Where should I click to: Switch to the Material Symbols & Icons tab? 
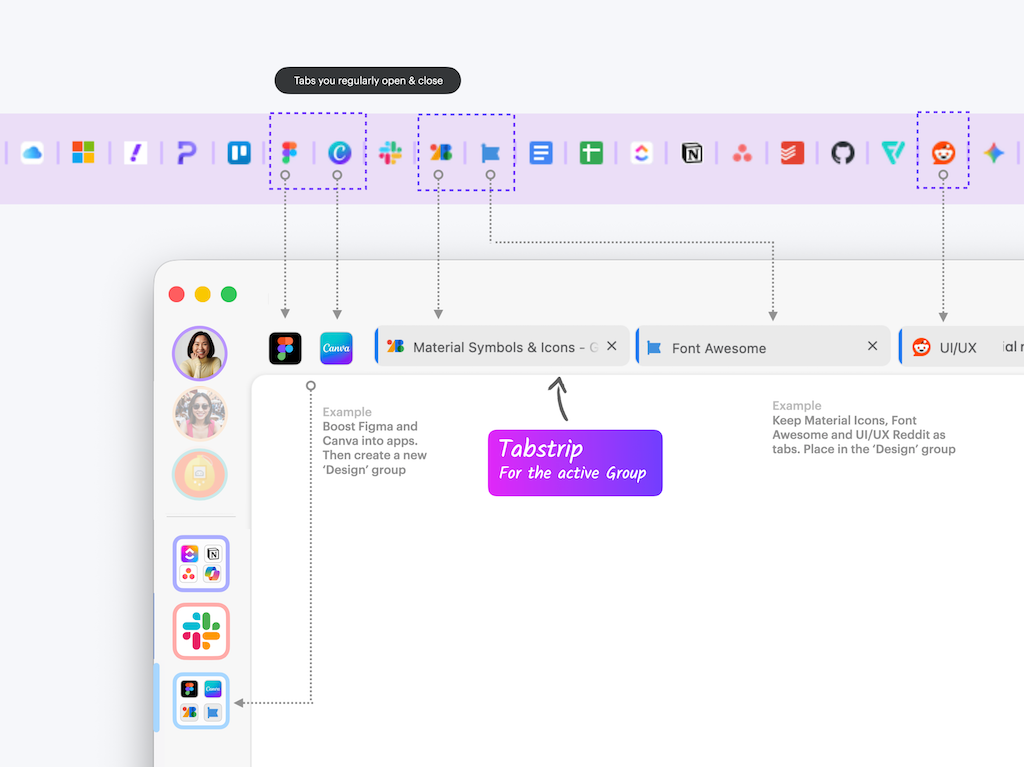pos(494,347)
